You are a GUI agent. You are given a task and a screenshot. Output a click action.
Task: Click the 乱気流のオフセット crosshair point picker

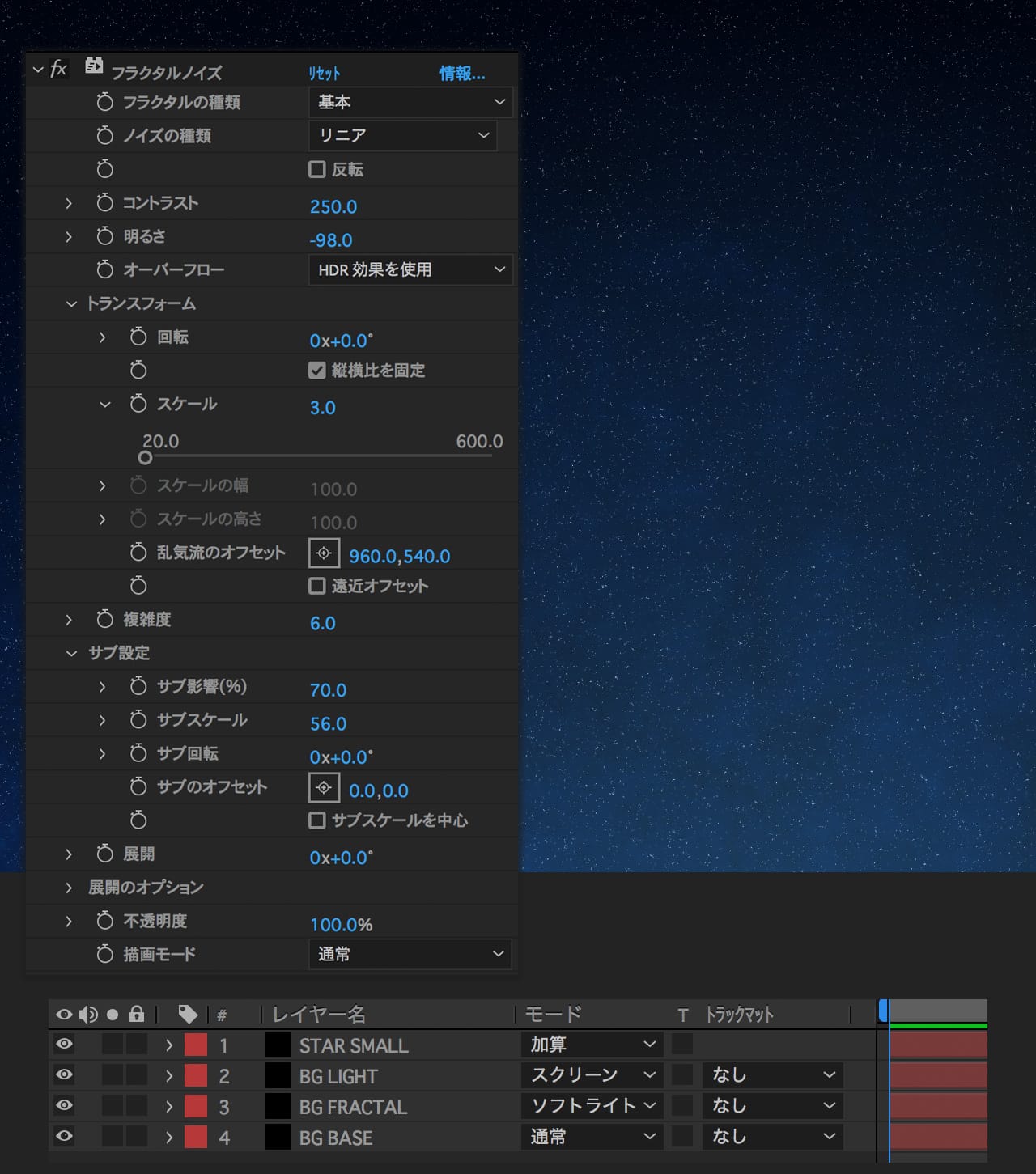click(324, 553)
